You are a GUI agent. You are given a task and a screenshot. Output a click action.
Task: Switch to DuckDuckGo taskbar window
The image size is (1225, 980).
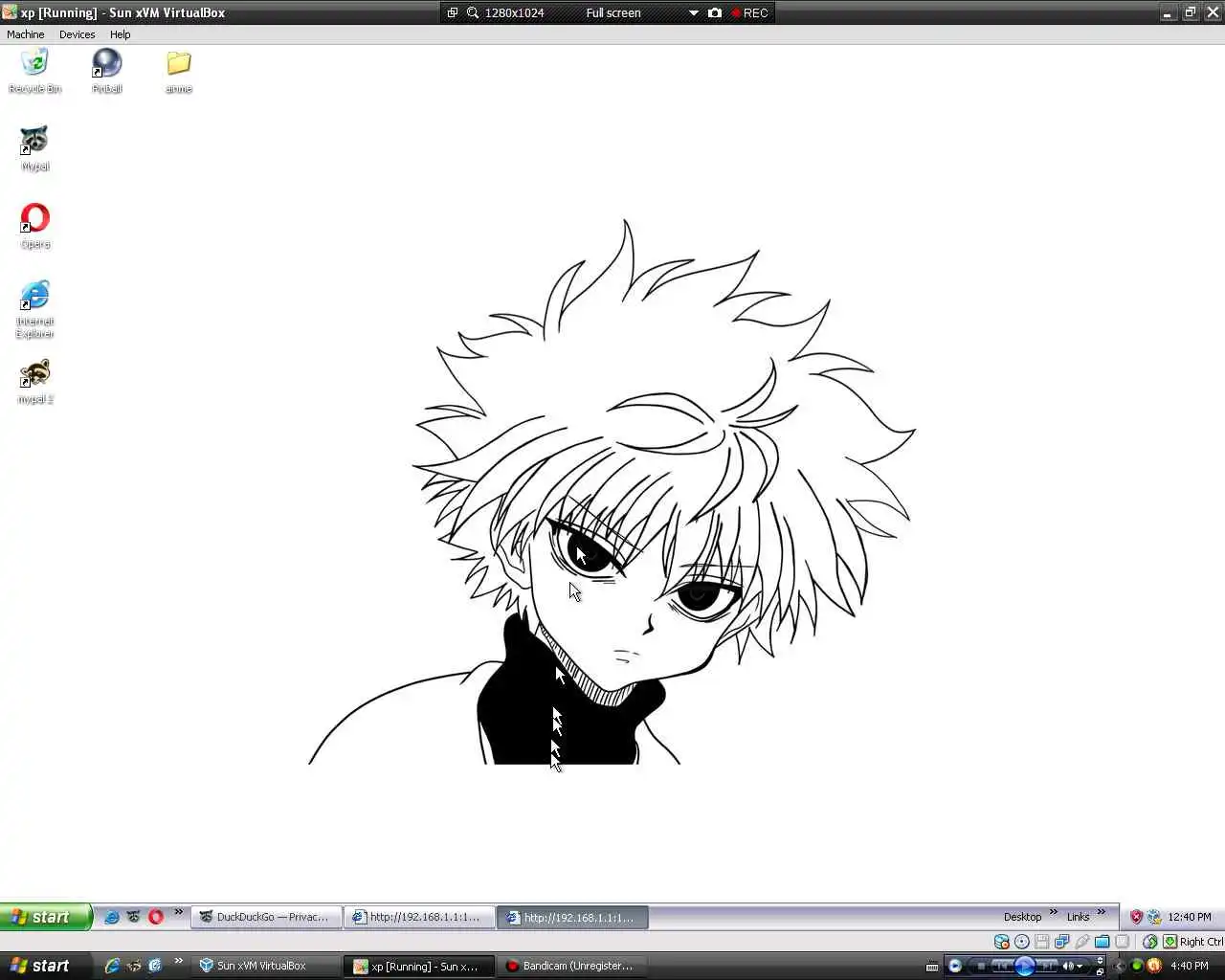[266, 917]
